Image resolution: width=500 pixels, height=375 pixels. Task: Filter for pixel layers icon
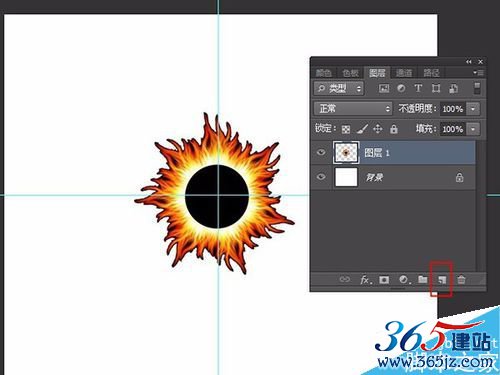384,88
